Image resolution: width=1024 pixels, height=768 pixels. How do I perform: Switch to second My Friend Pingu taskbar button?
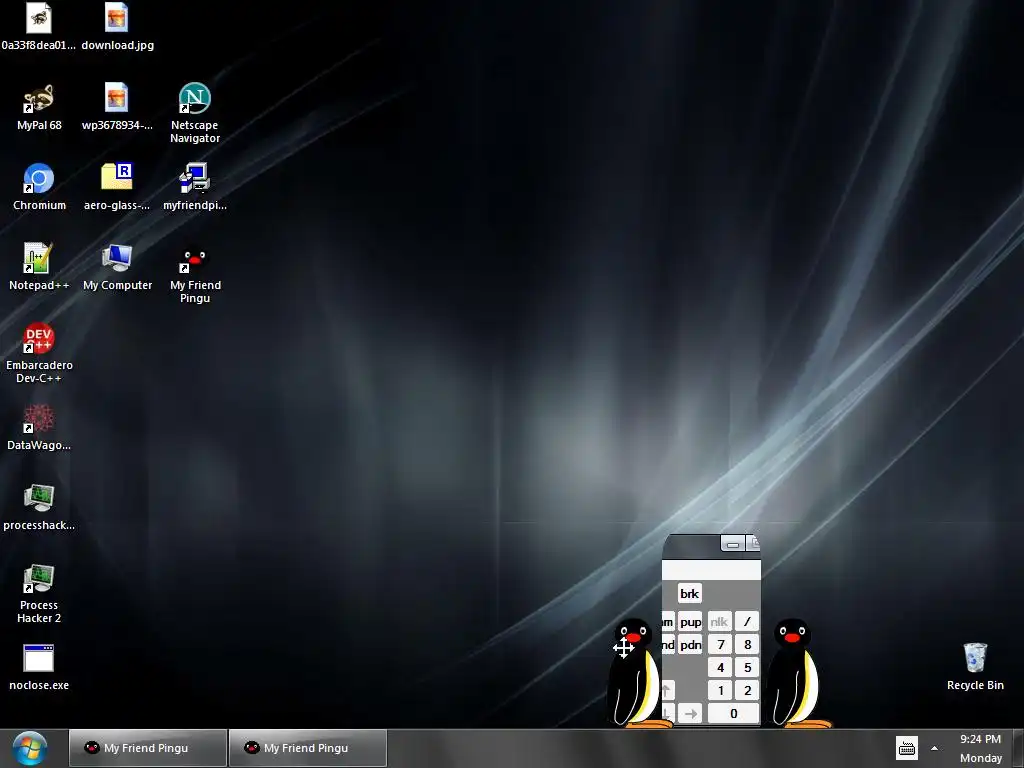[308, 748]
